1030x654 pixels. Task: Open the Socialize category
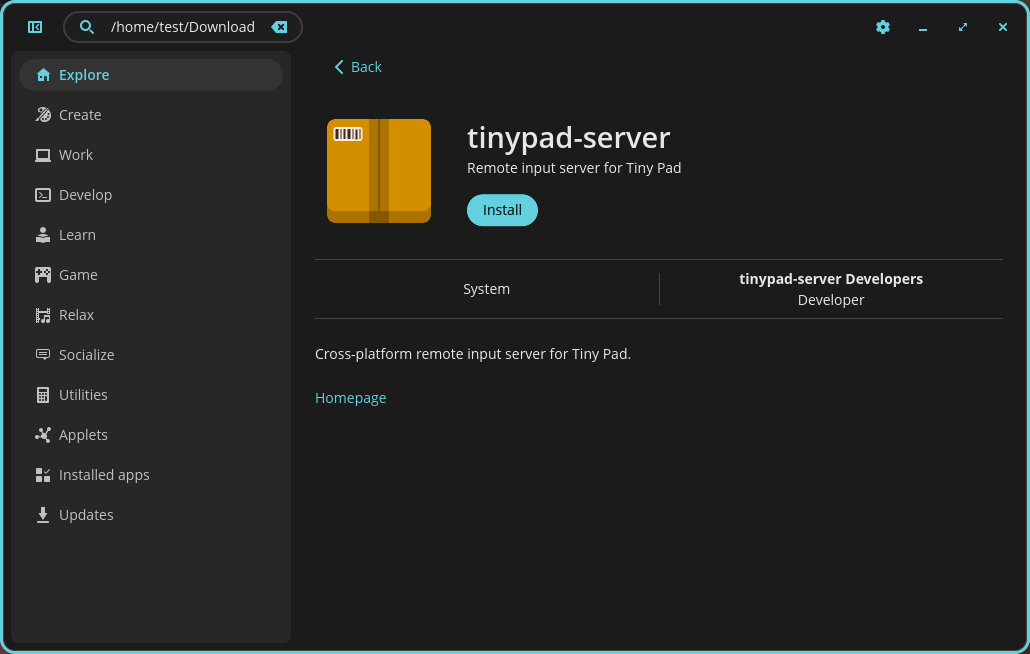pyautogui.click(x=151, y=355)
